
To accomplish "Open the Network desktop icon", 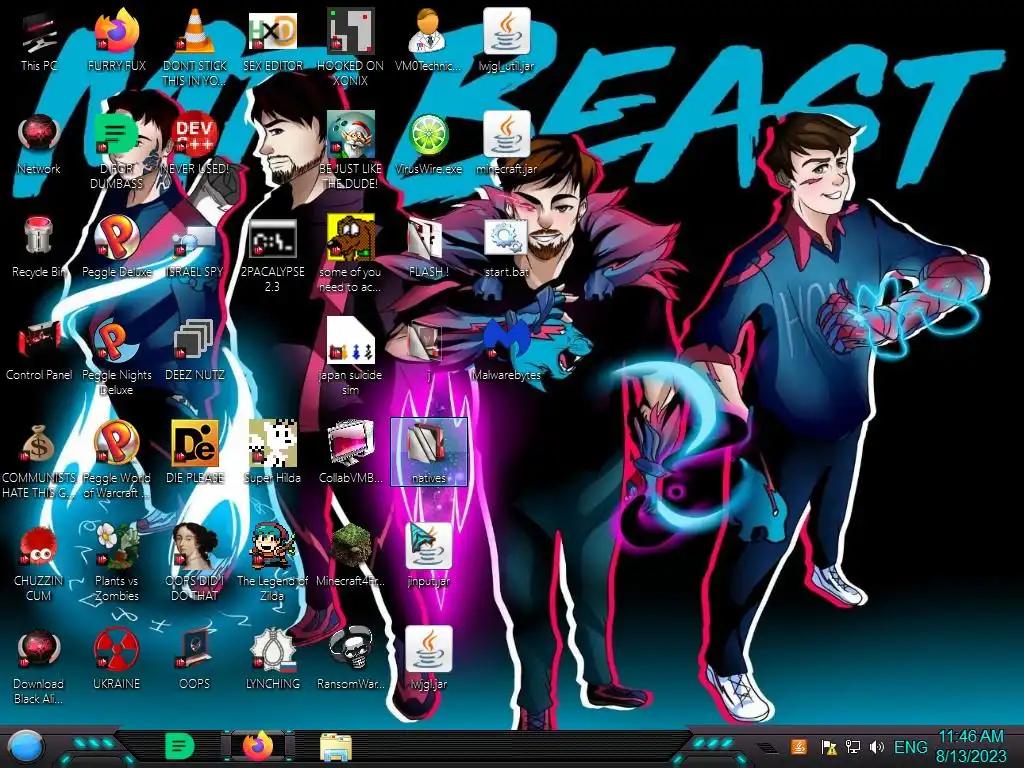I will [x=39, y=144].
